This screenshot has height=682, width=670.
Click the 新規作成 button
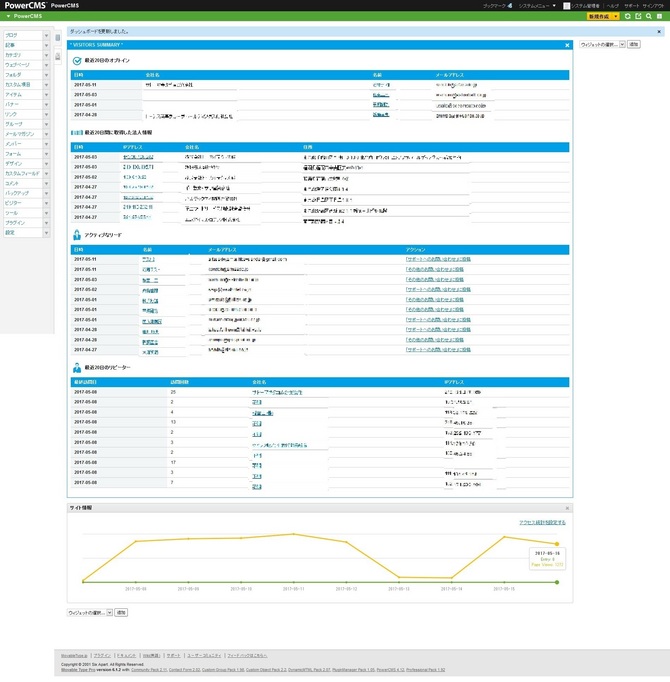click(x=600, y=17)
